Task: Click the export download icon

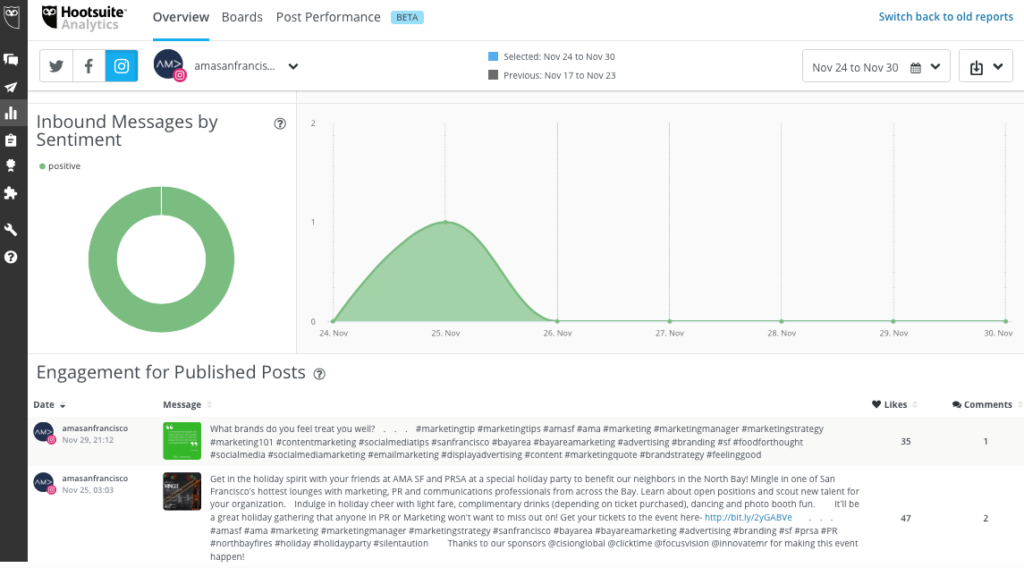Action: [976, 67]
